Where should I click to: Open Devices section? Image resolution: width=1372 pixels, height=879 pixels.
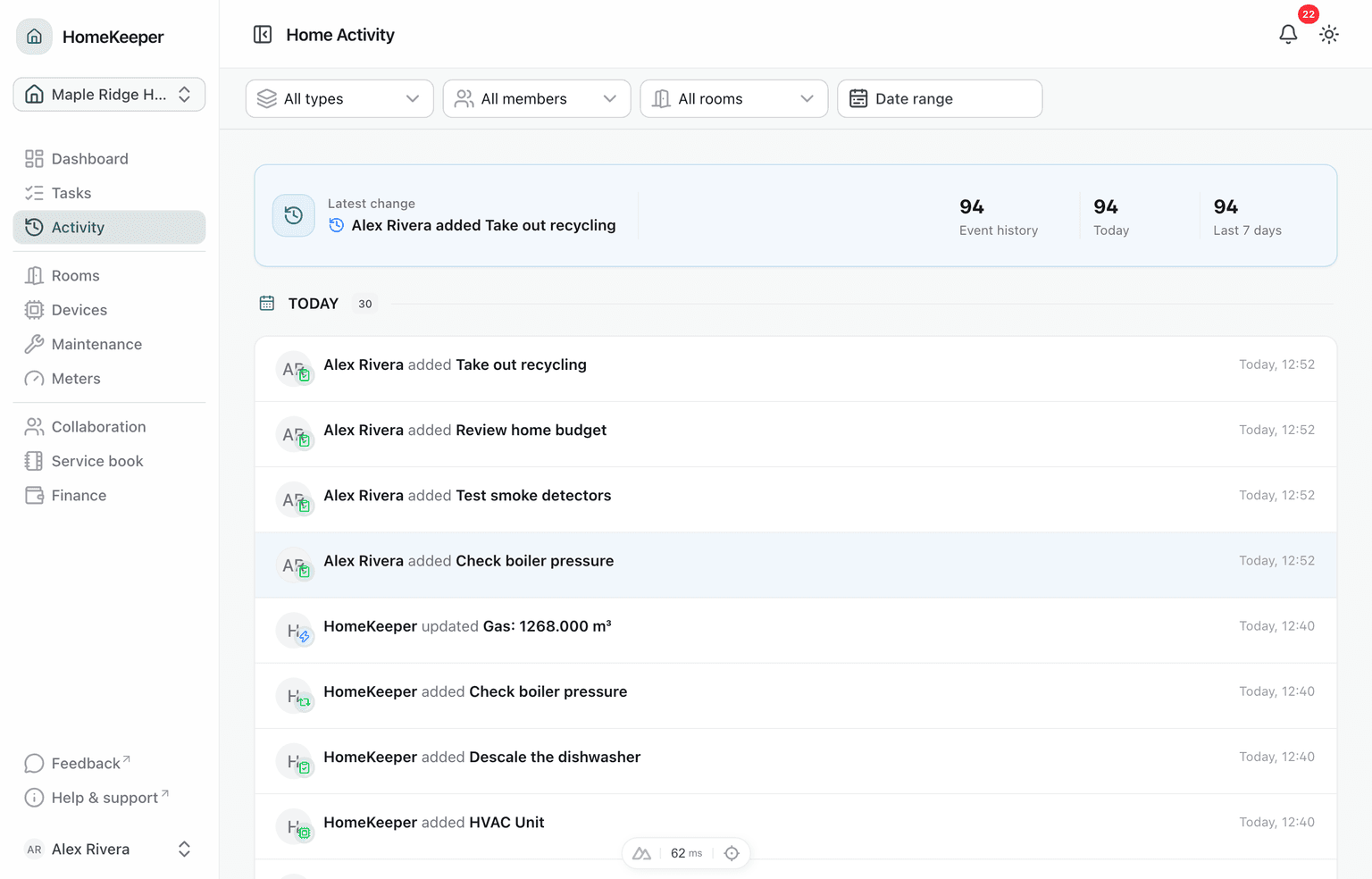click(109, 310)
